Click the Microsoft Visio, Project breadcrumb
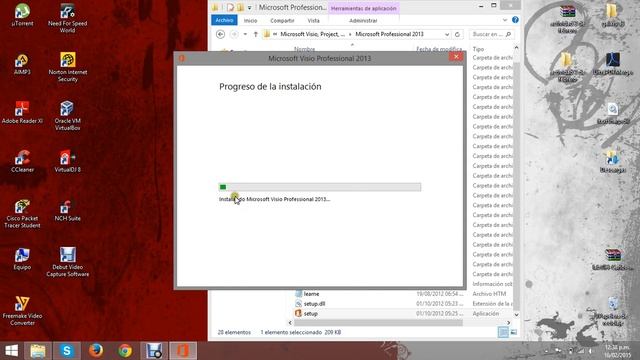This screenshot has height=360, width=640. tap(312, 34)
